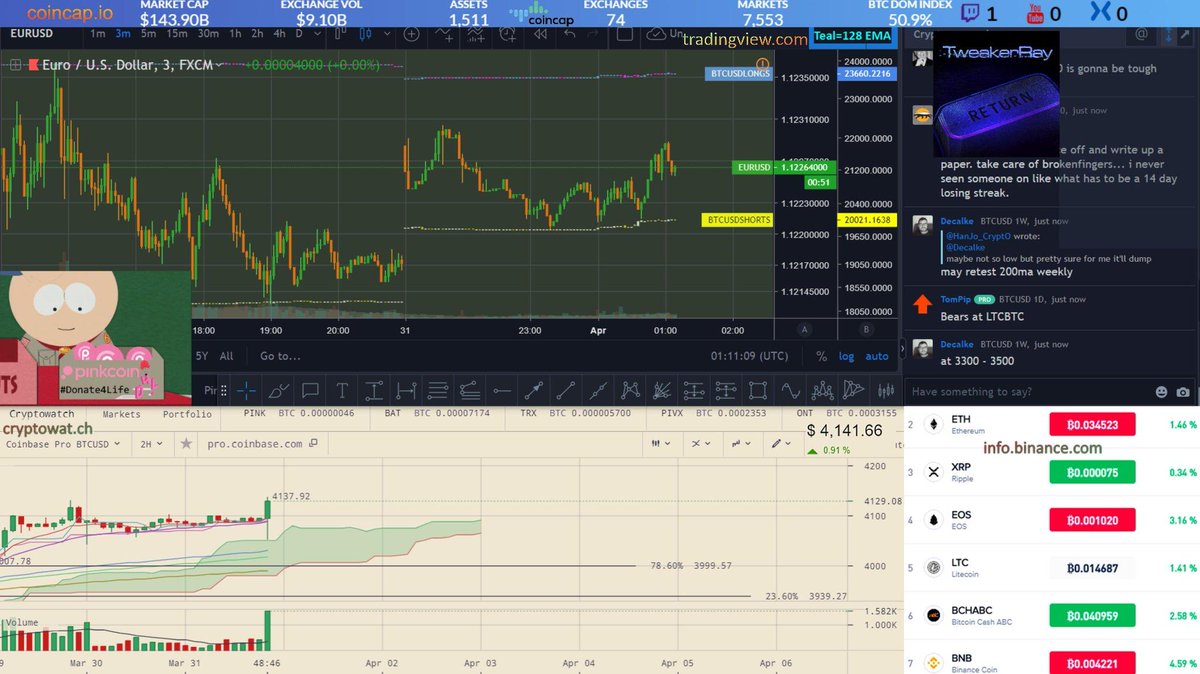The height and width of the screenshot is (674, 1200).
Task: Type in the Have something to say? field
Action: coord(1028,392)
